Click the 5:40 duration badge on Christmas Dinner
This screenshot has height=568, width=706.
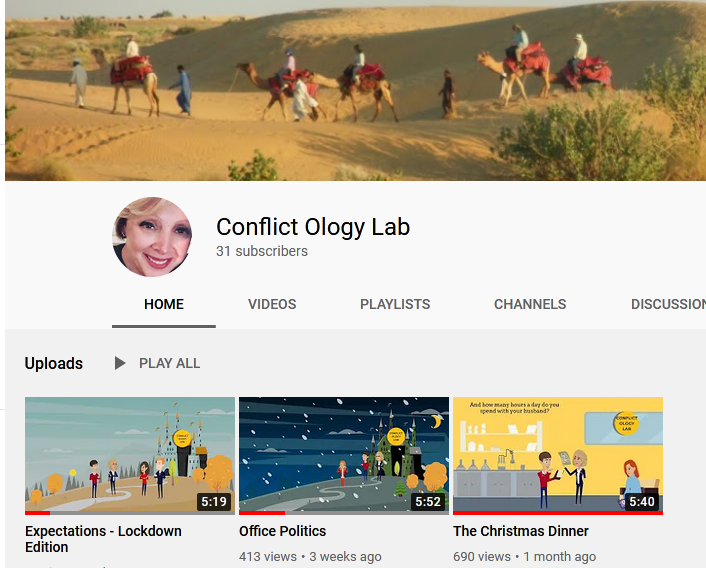click(642, 501)
